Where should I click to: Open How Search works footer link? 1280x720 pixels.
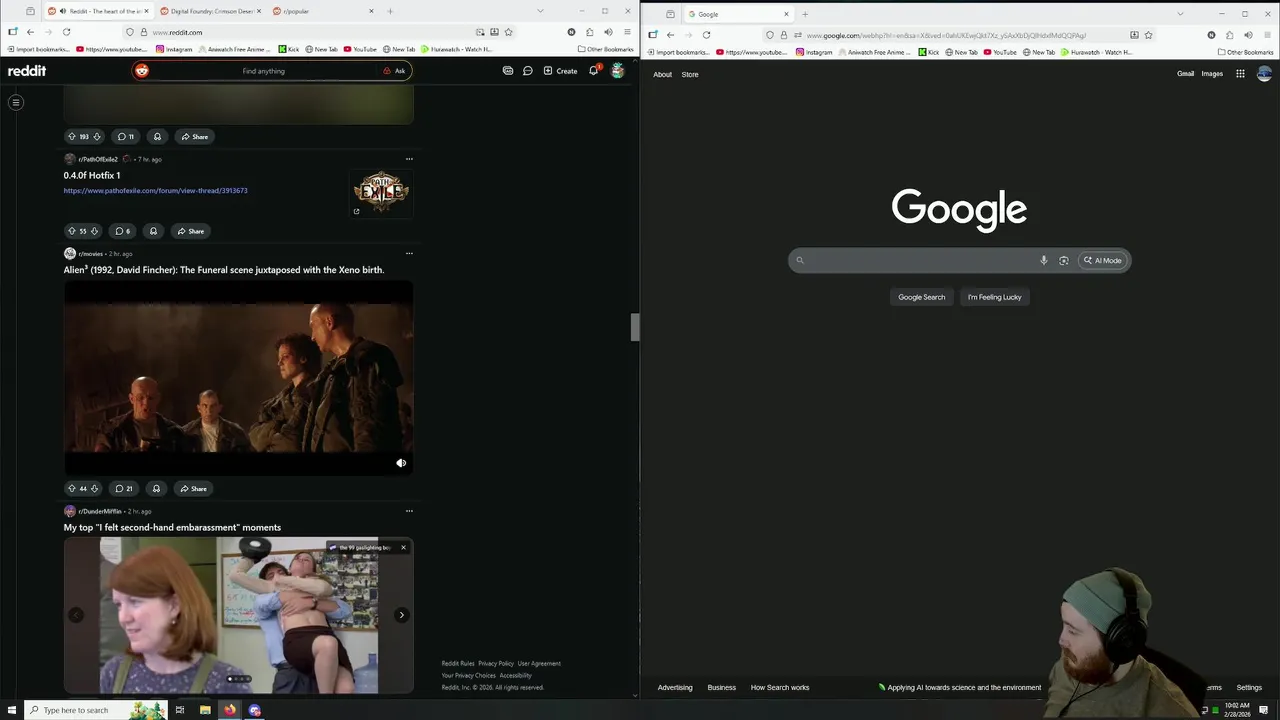(780, 687)
